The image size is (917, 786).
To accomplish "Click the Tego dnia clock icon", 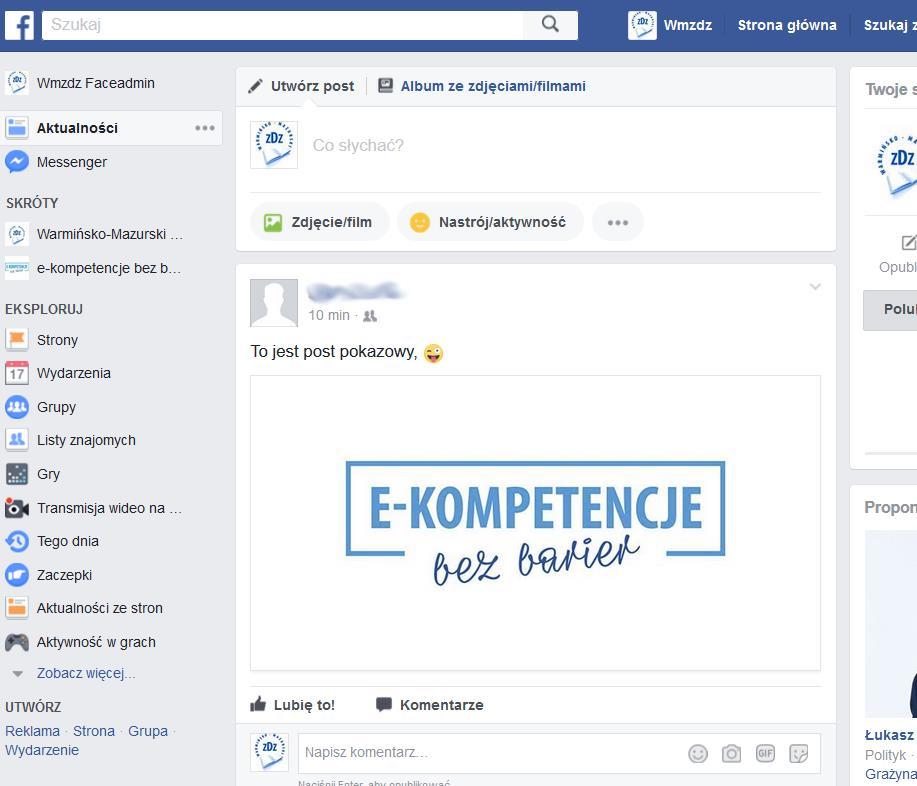I will coord(17,542).
